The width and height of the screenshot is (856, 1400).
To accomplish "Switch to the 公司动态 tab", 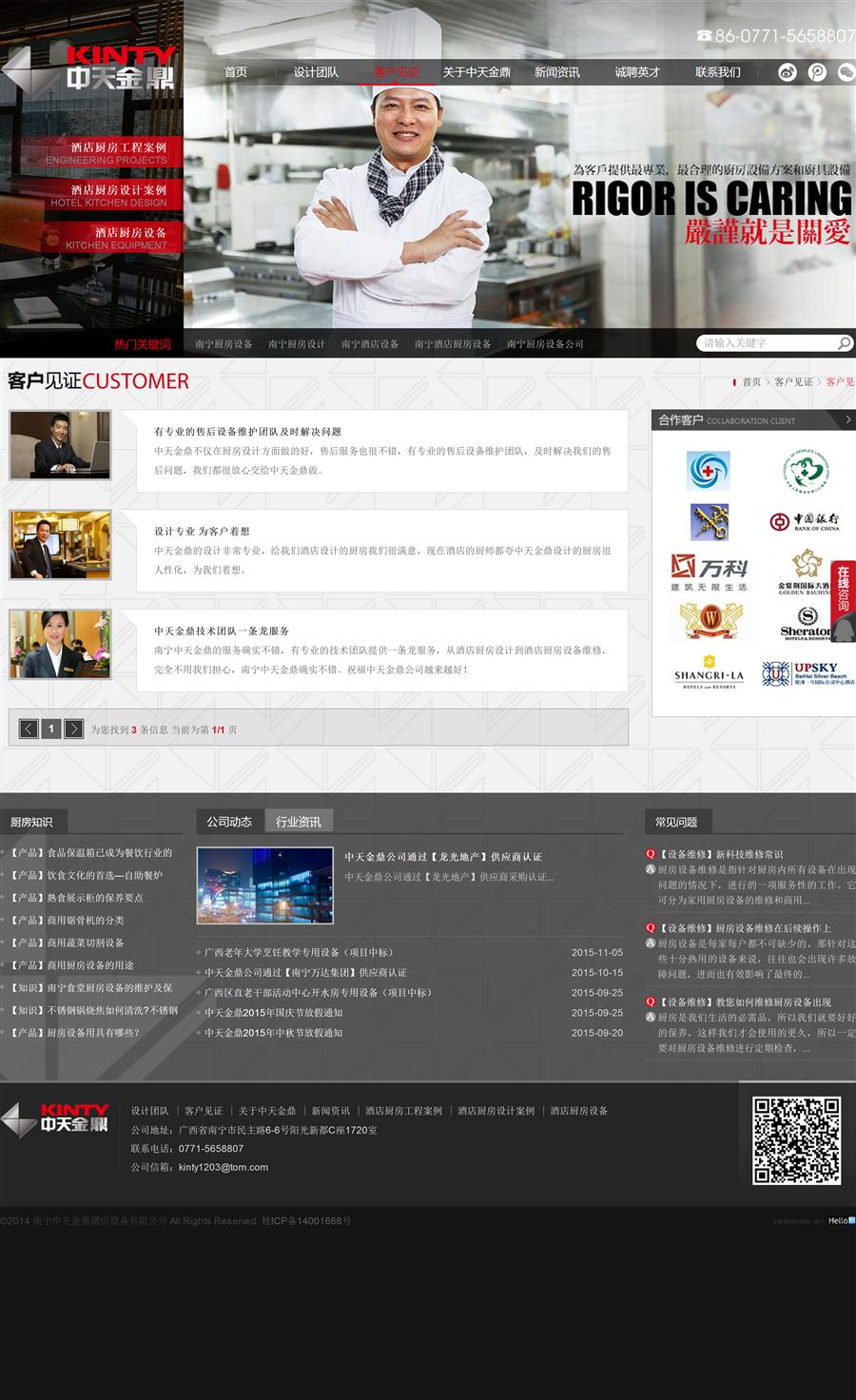I will (229, 822).
